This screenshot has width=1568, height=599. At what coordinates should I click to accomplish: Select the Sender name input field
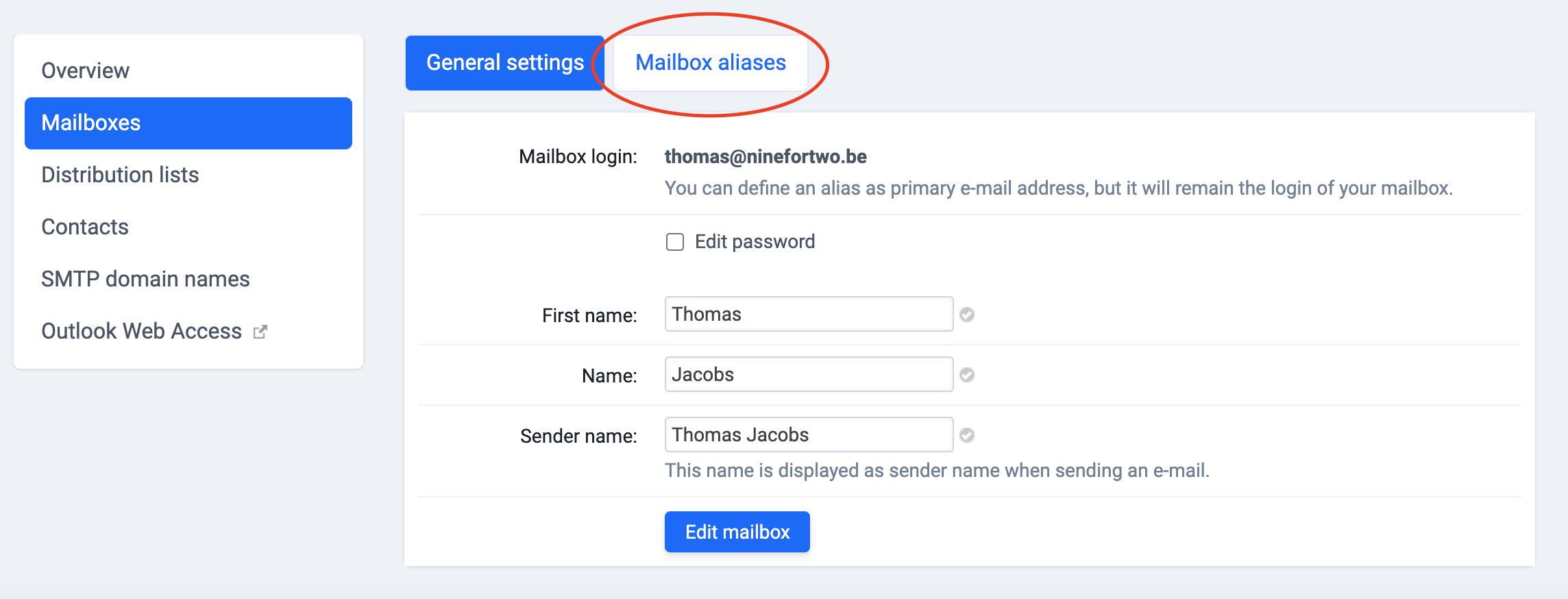click(x=809, y=435)
